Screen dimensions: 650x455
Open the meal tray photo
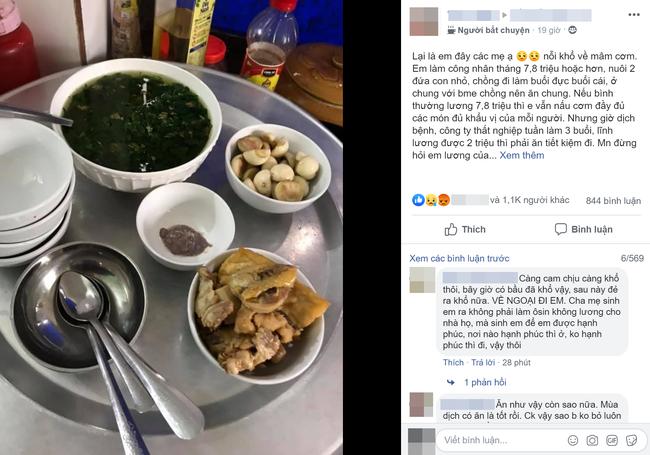[171, 228]
